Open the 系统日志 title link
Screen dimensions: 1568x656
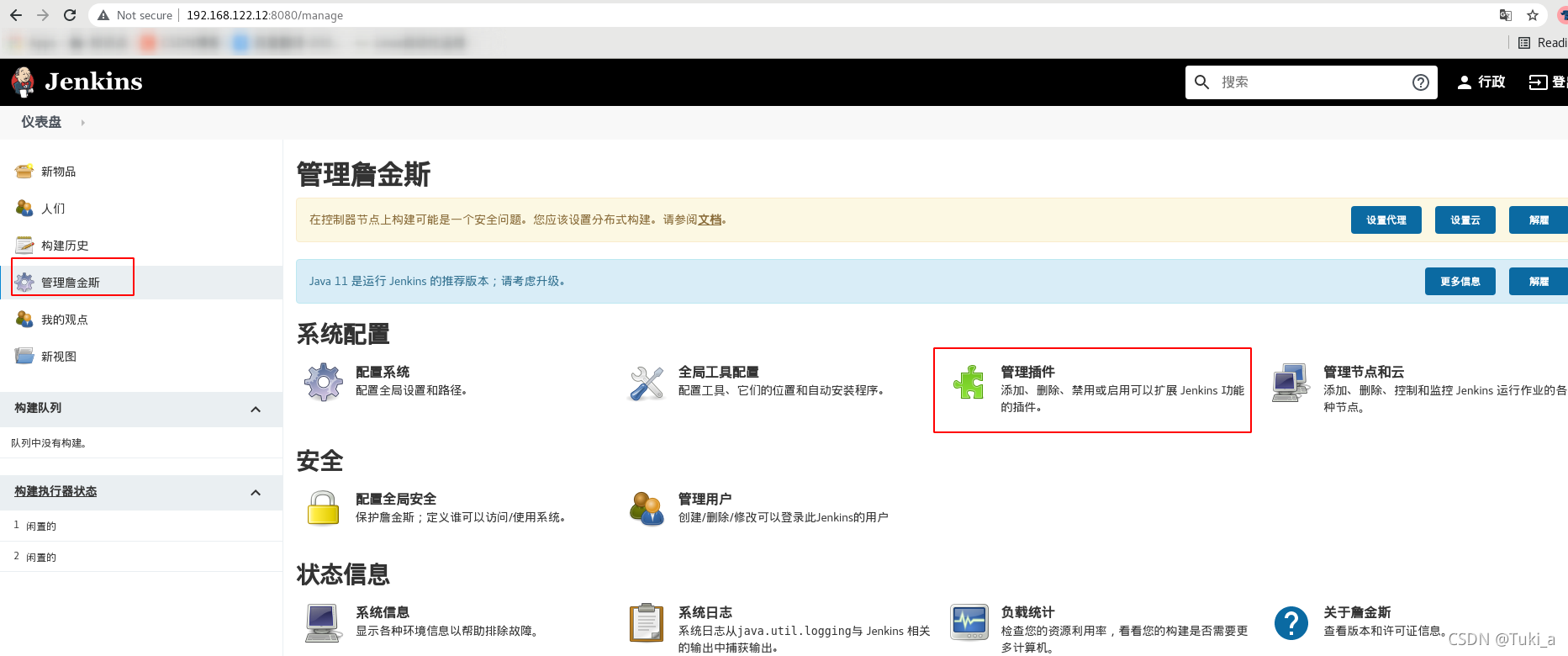(x=705, y=612)
